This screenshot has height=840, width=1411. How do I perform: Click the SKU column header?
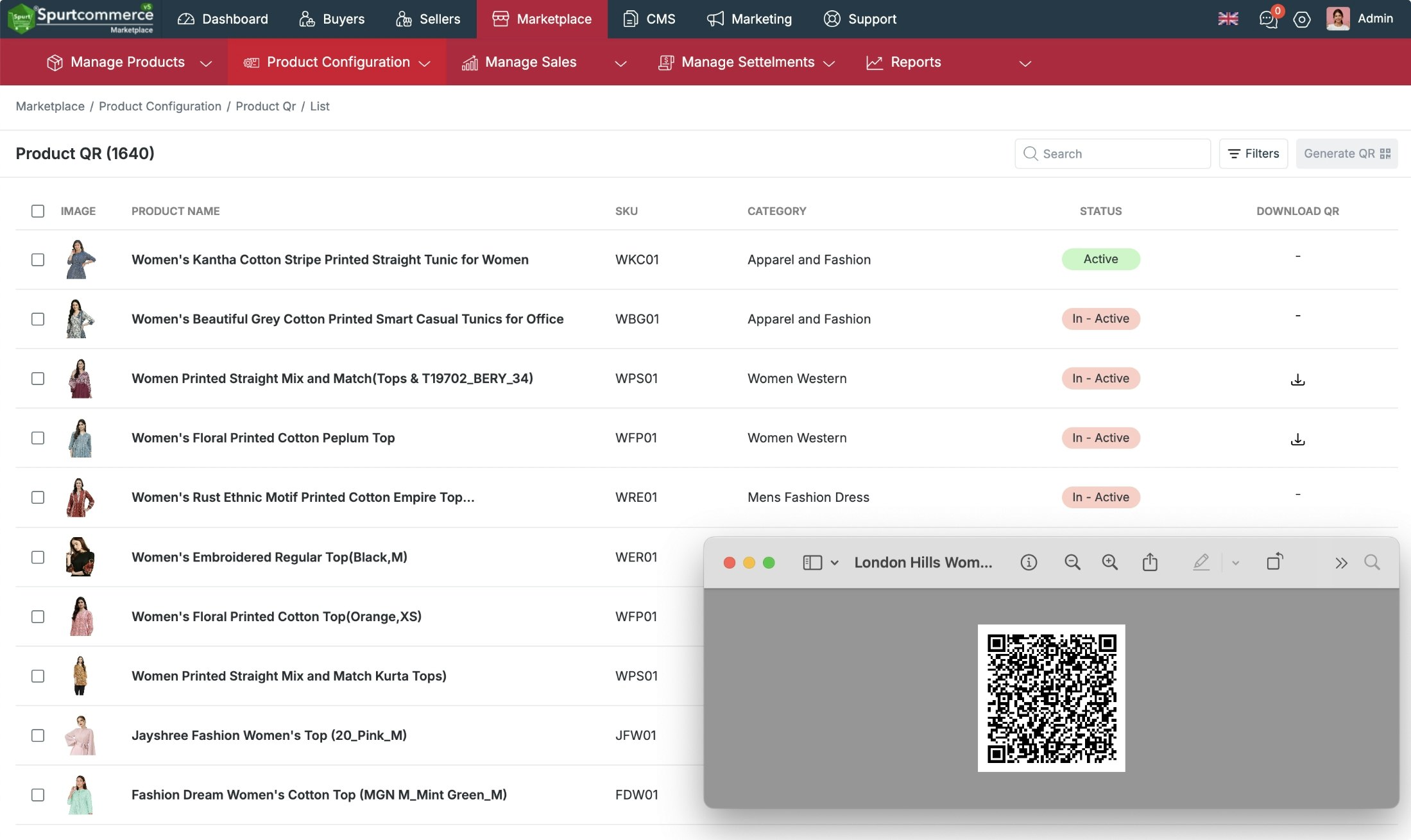[626, 211]
